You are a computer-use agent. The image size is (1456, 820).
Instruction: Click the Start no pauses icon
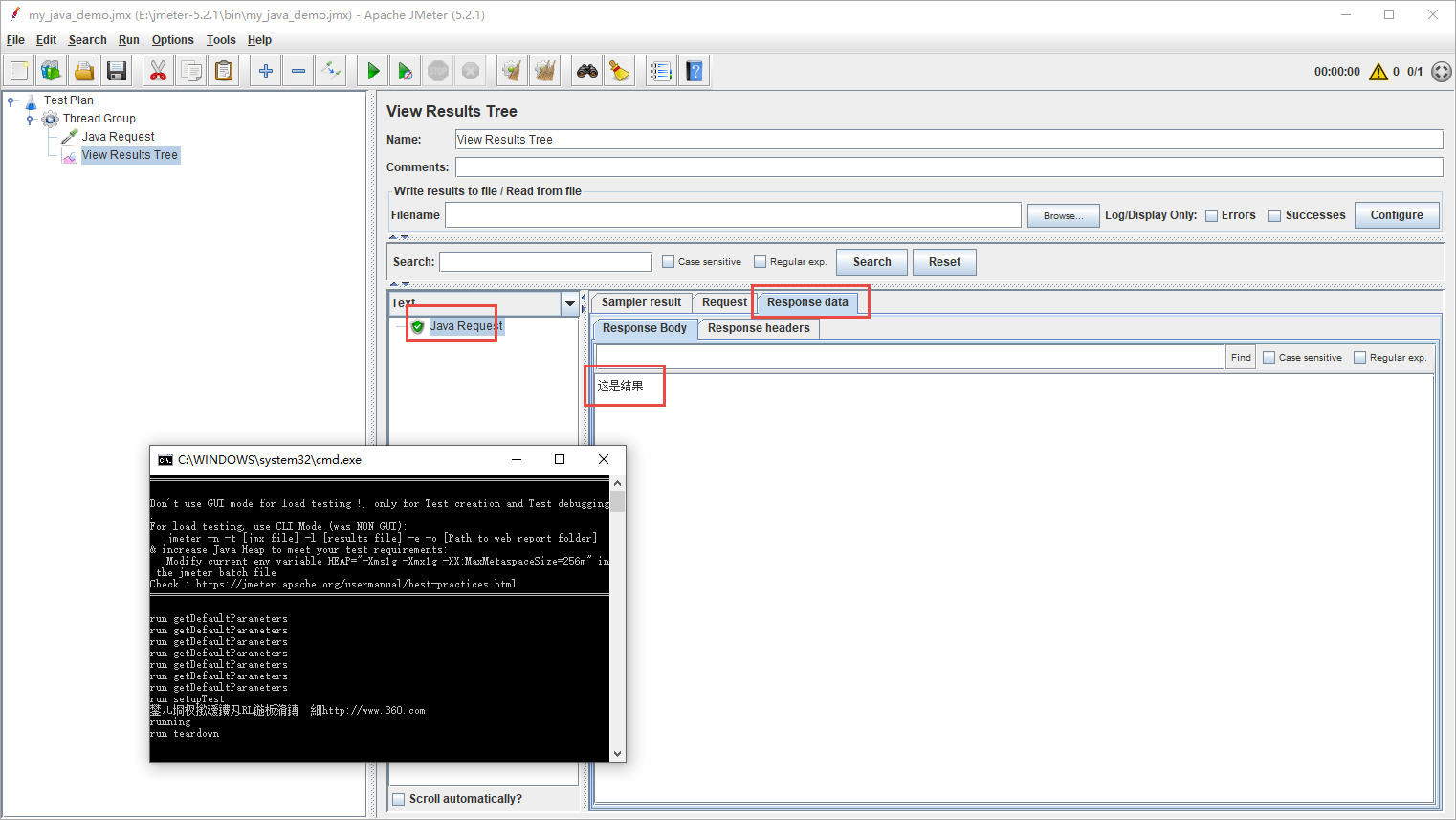(x=406, y=71)
